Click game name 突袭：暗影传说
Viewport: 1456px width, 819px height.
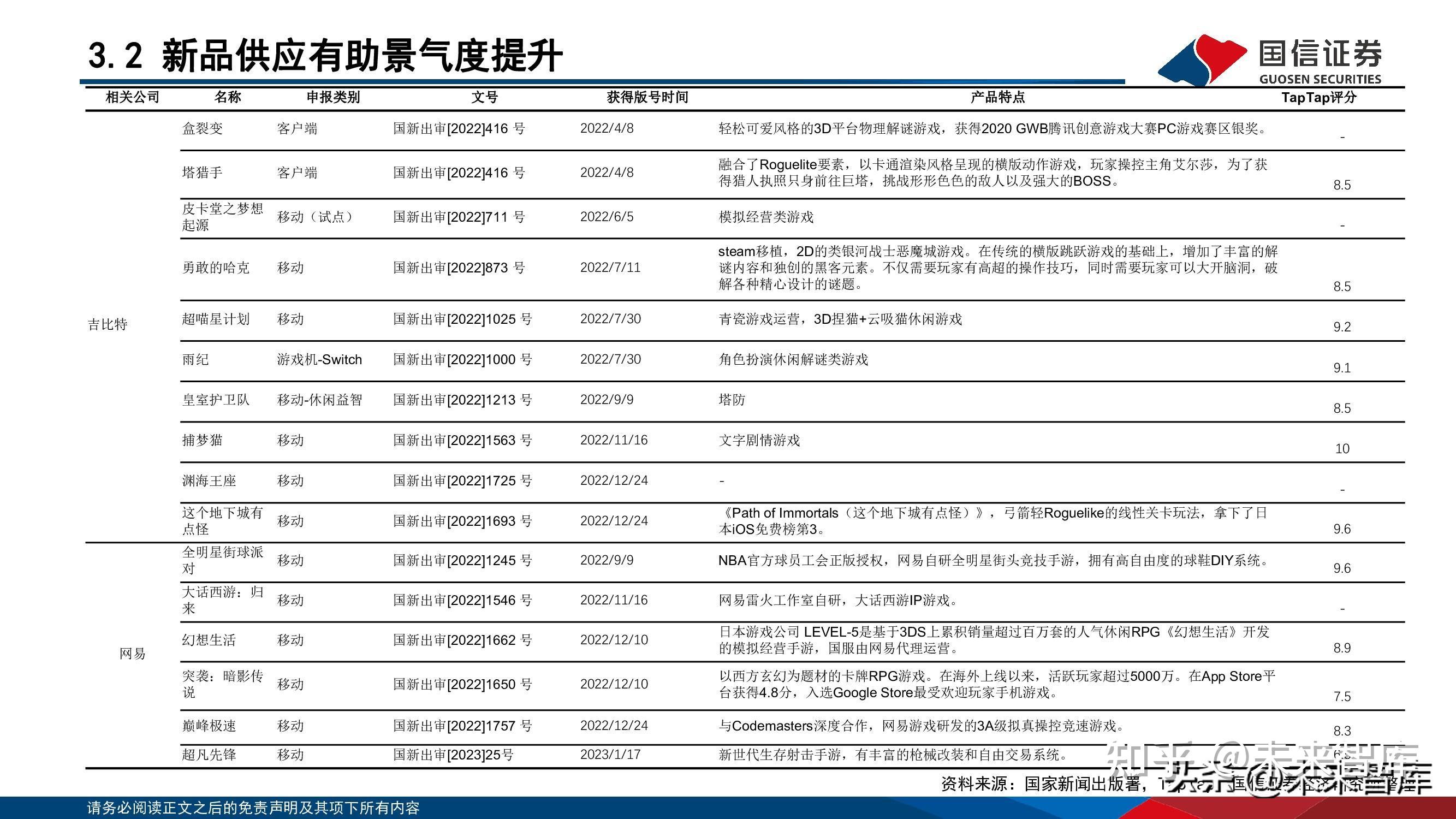point(223,684)
